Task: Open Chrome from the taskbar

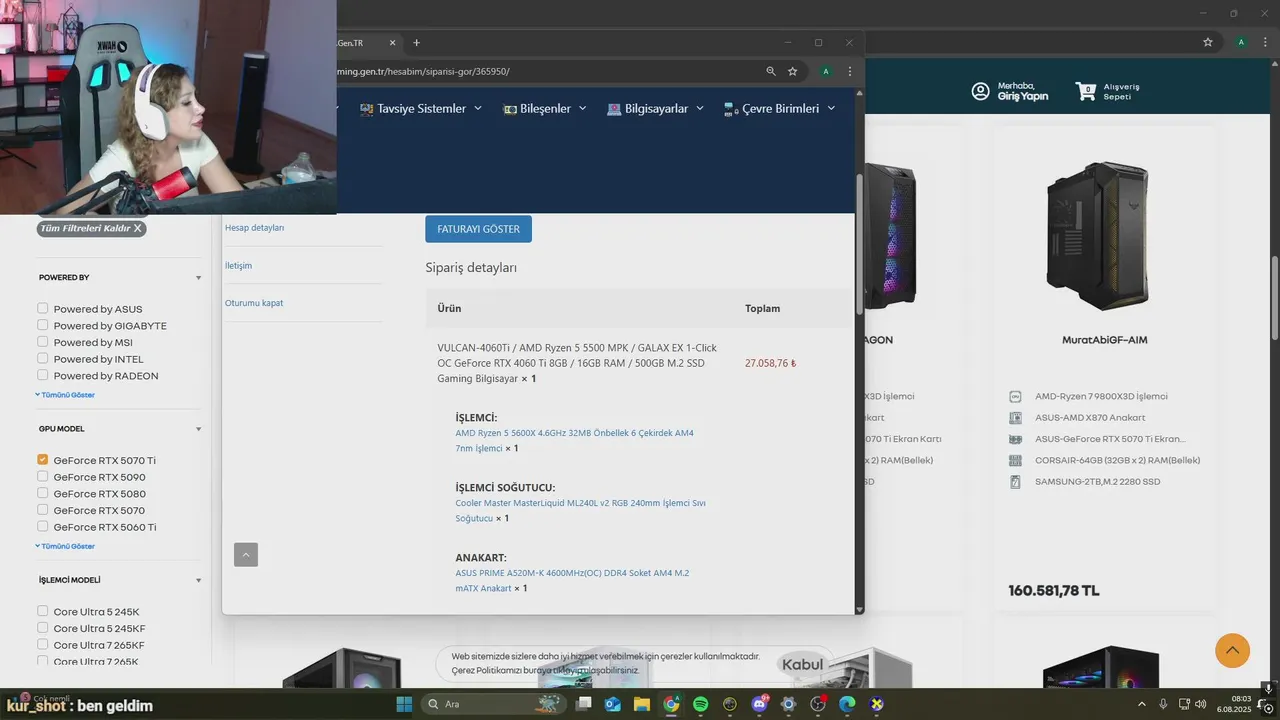Action: click(671, 704)
